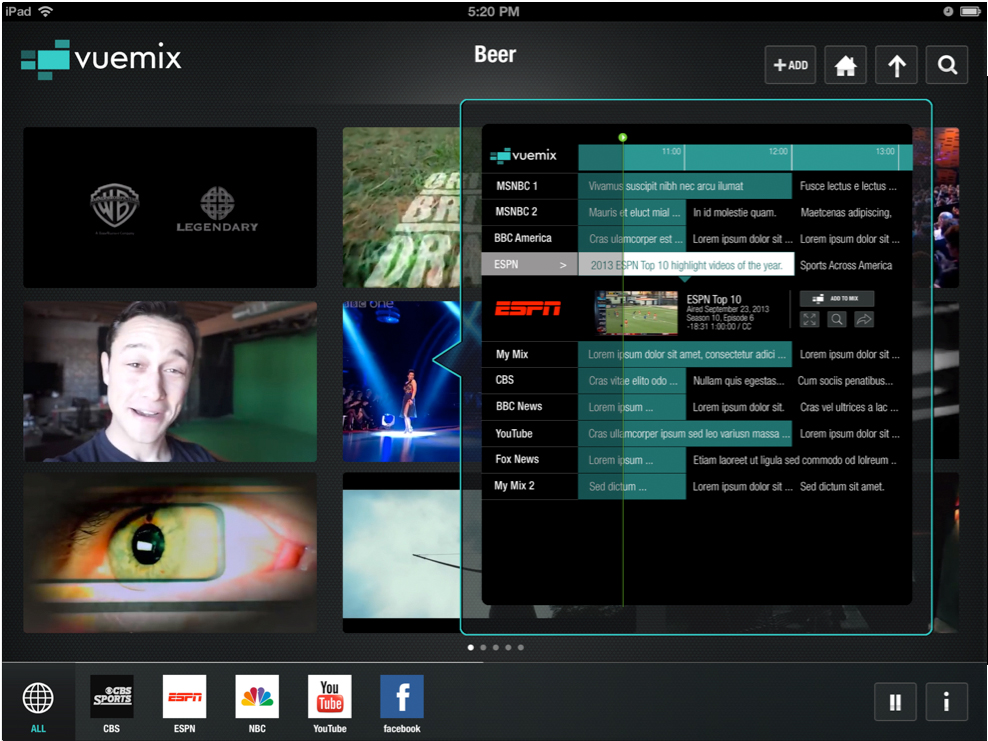
Task: Select NBC peacock source icon
Action: [x=257, y=697]
